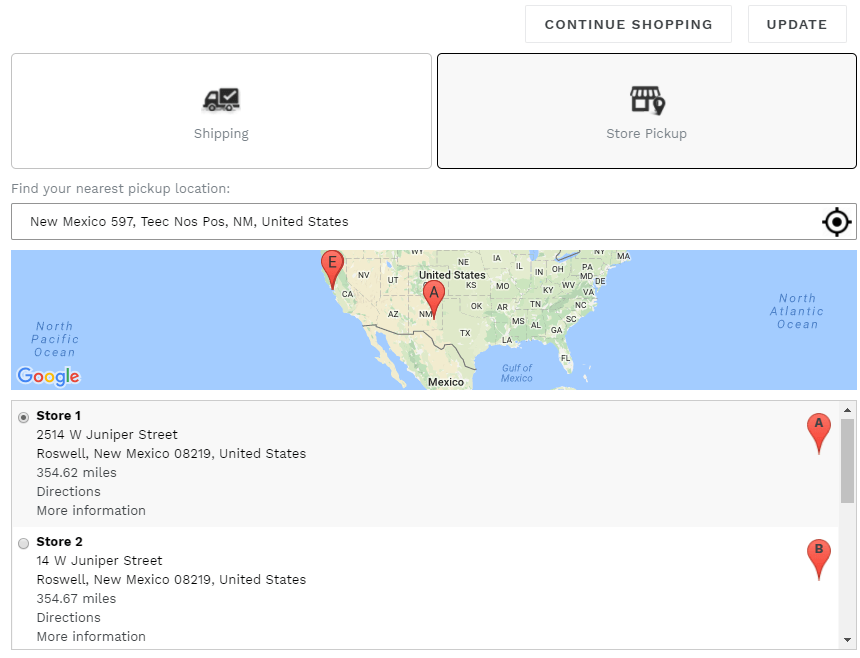Open More information for Store 2
The height and width of the screenshot is (658, 860).
[91, 636]
